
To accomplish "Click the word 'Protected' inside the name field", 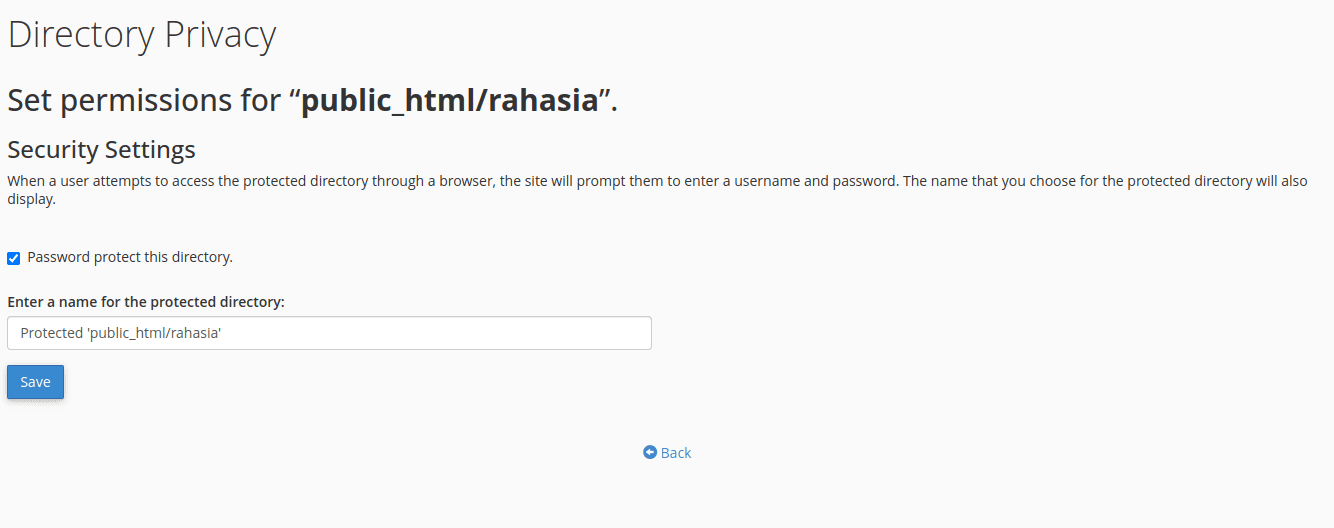I will (x=51, y=333).
